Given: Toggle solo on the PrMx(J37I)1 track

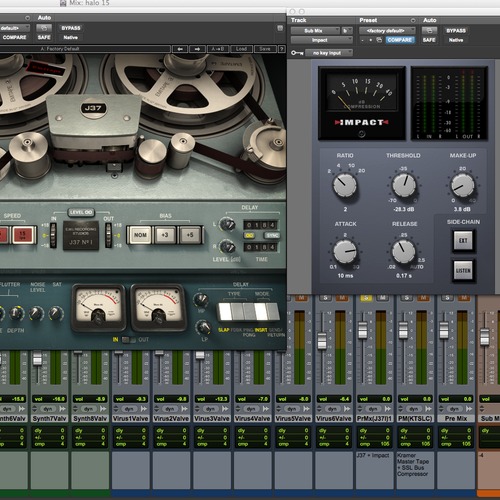Looking at the screenshot, I should point(366,298).
